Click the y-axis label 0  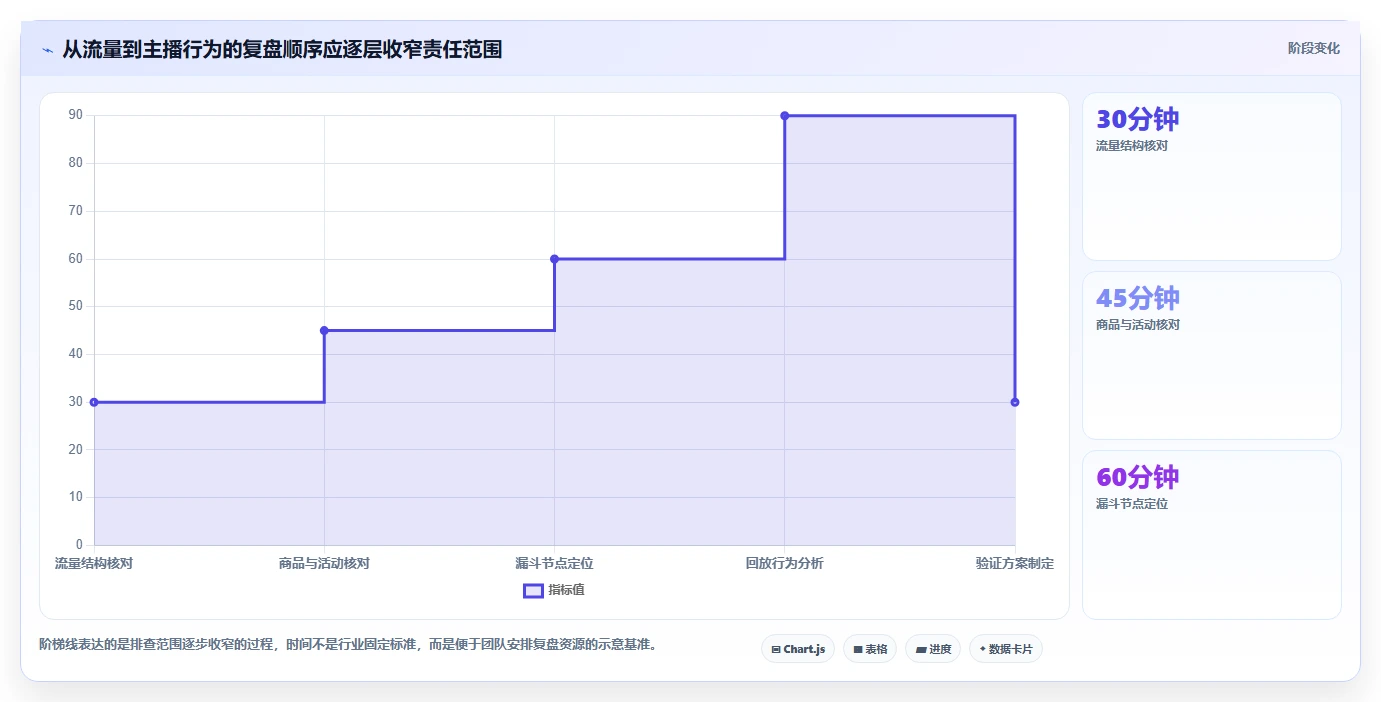click(x=79, y=545)
